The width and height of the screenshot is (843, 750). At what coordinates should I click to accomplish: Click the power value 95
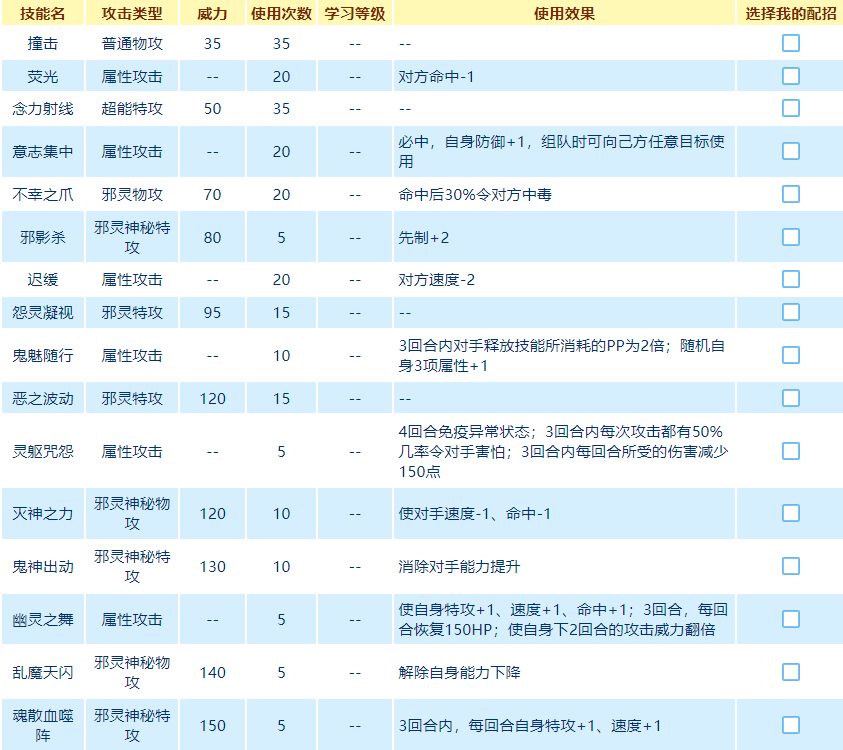[212, 312]
